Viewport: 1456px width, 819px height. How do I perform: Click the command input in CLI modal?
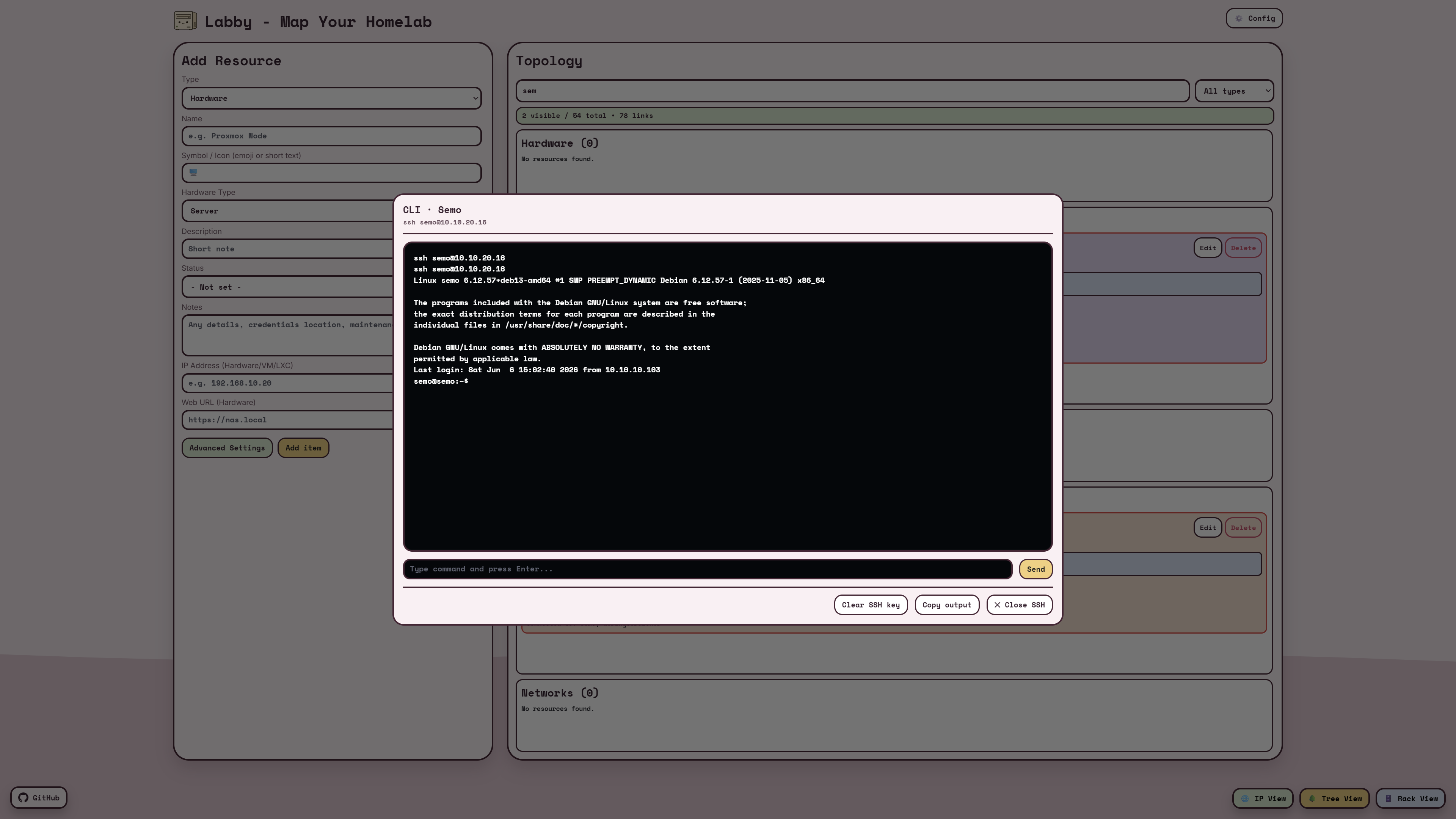707,569
